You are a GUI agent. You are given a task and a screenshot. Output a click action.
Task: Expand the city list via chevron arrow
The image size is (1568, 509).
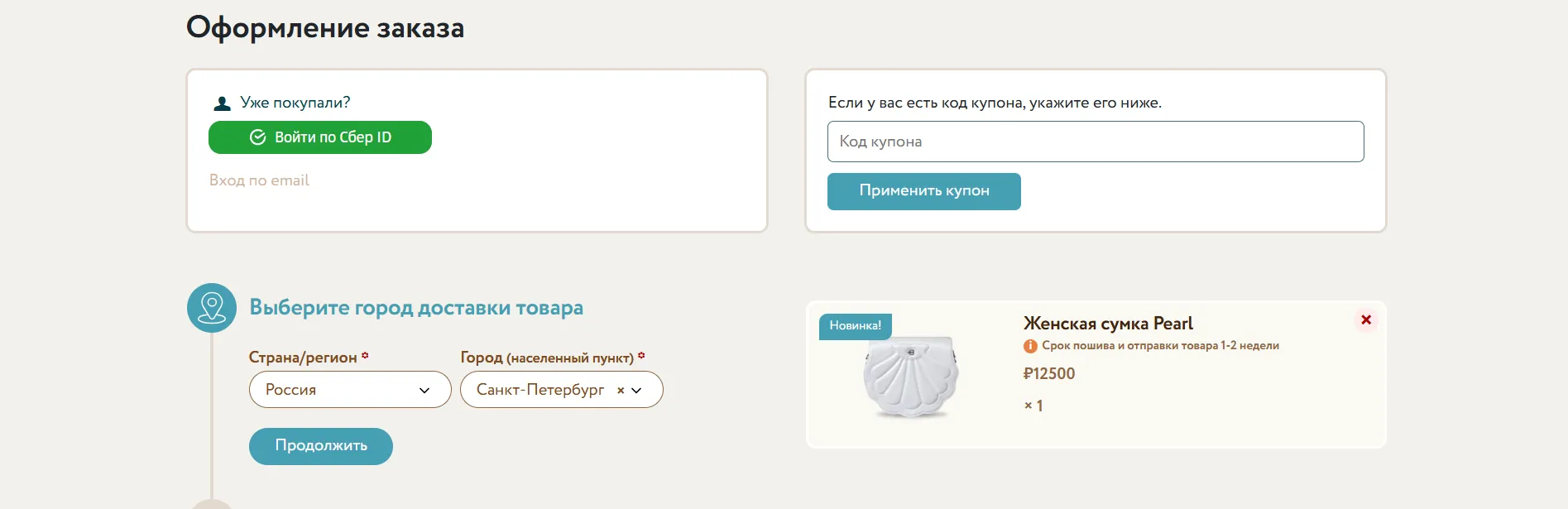pyautogui.click(x=636, y=391)
